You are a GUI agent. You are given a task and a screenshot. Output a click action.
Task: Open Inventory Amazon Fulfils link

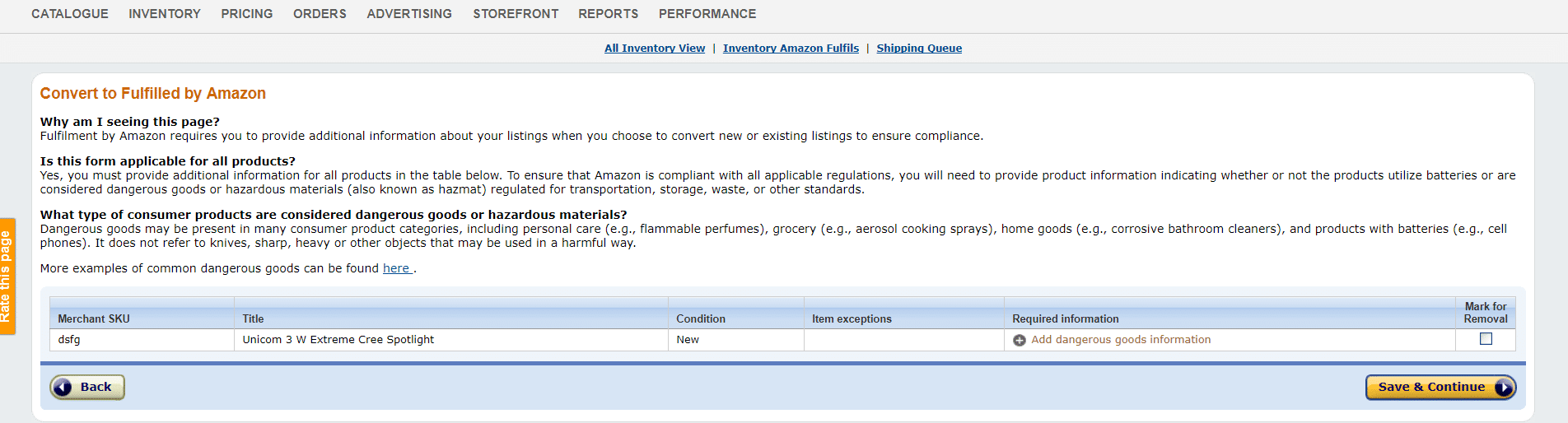point(791,49)
